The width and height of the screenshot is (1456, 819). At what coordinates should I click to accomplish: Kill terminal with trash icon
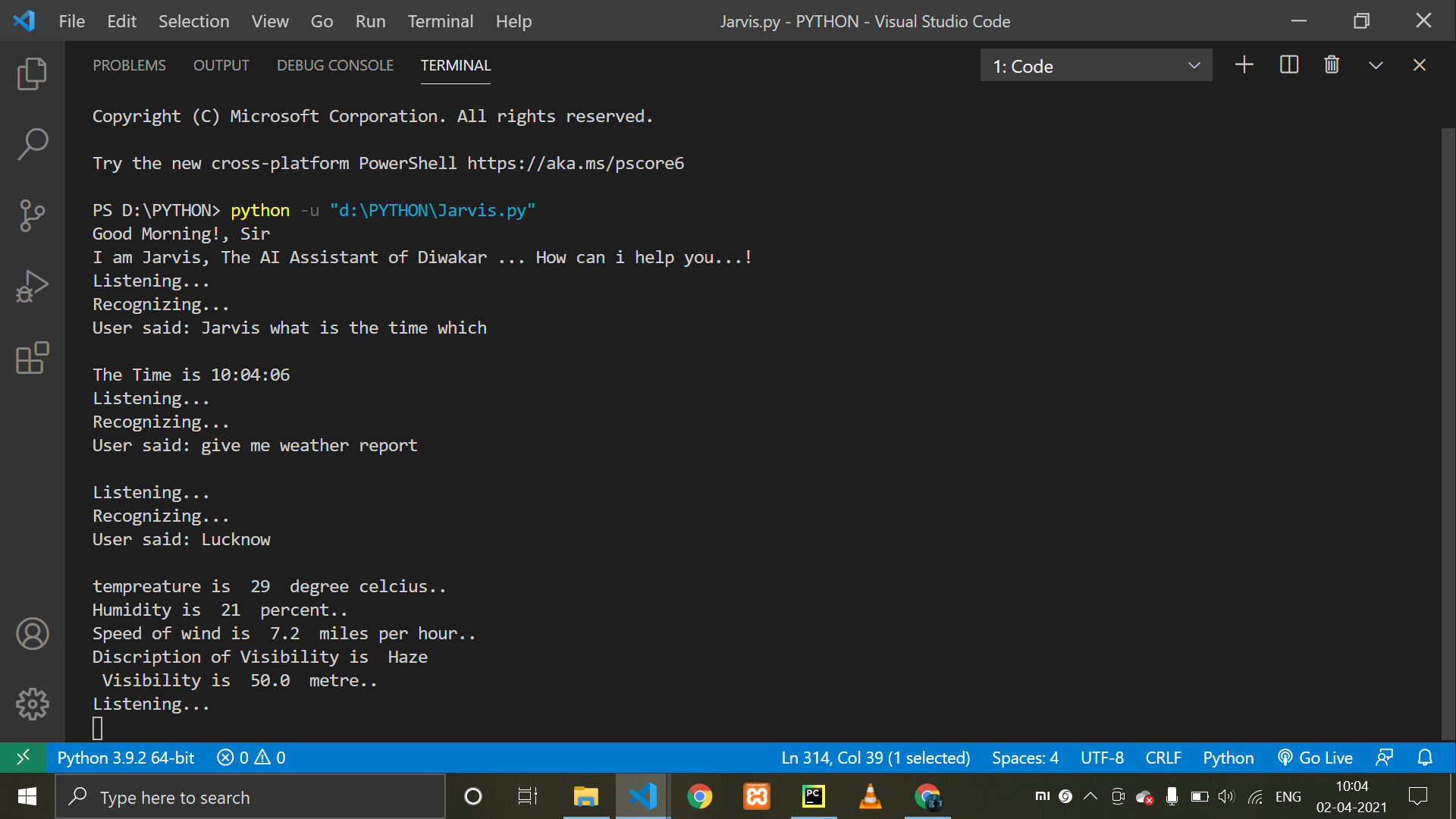click(x=1332, y=65)
